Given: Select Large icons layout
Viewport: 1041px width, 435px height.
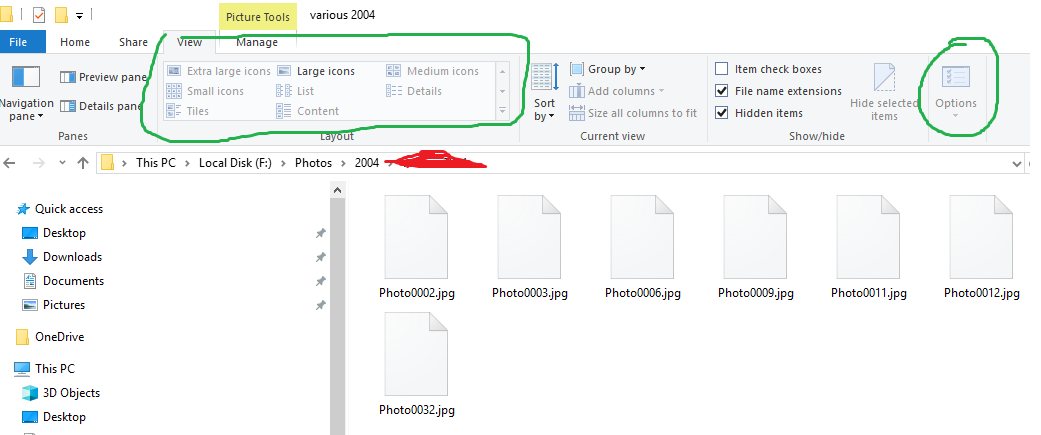Looking at the screenshot, I should tap(316, 71).
